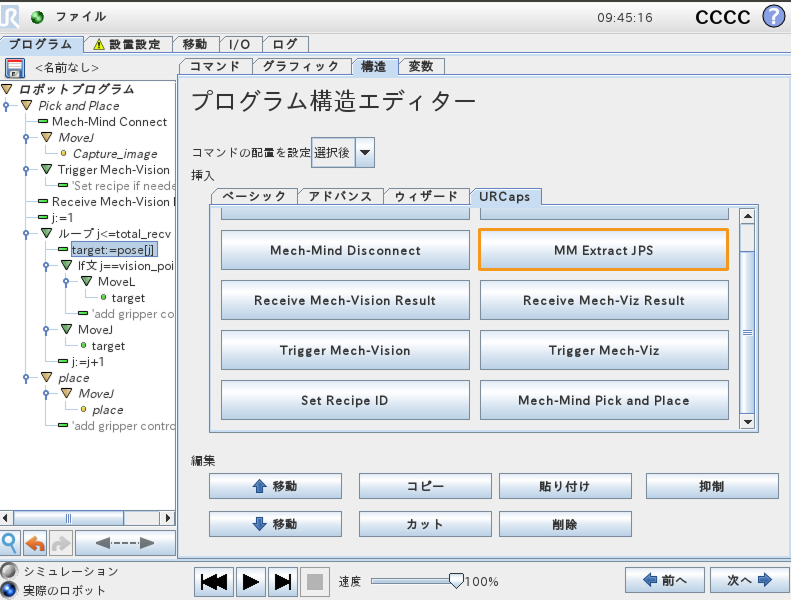Collapse the ロボットプログラム root node
This screenshot has height=600, width=791.
click(x=7, y=89)
